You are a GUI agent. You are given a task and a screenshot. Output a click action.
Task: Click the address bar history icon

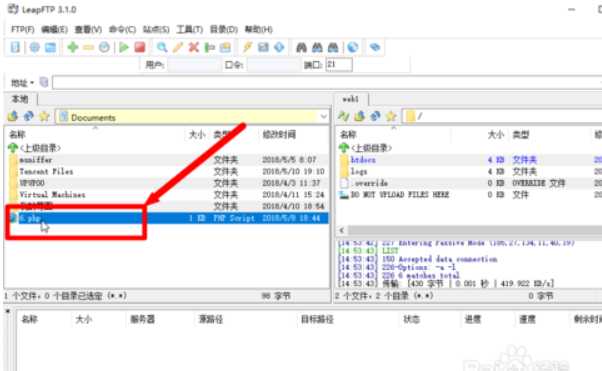(x=44, y=82)
